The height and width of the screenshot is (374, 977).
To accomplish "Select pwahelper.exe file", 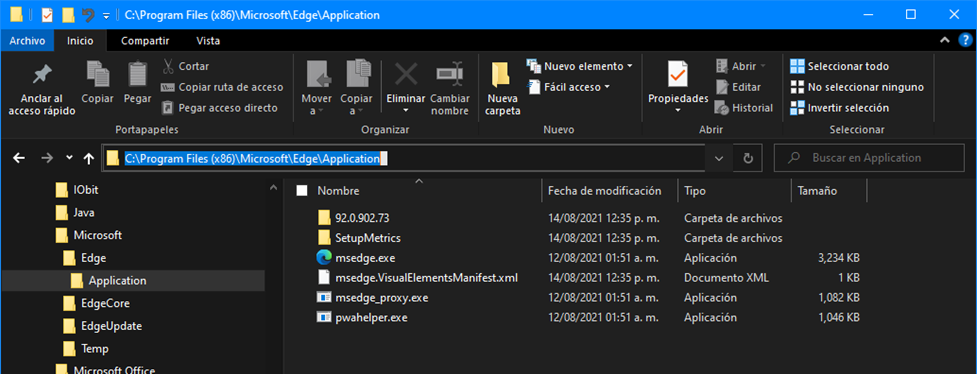I will point(371,317).
